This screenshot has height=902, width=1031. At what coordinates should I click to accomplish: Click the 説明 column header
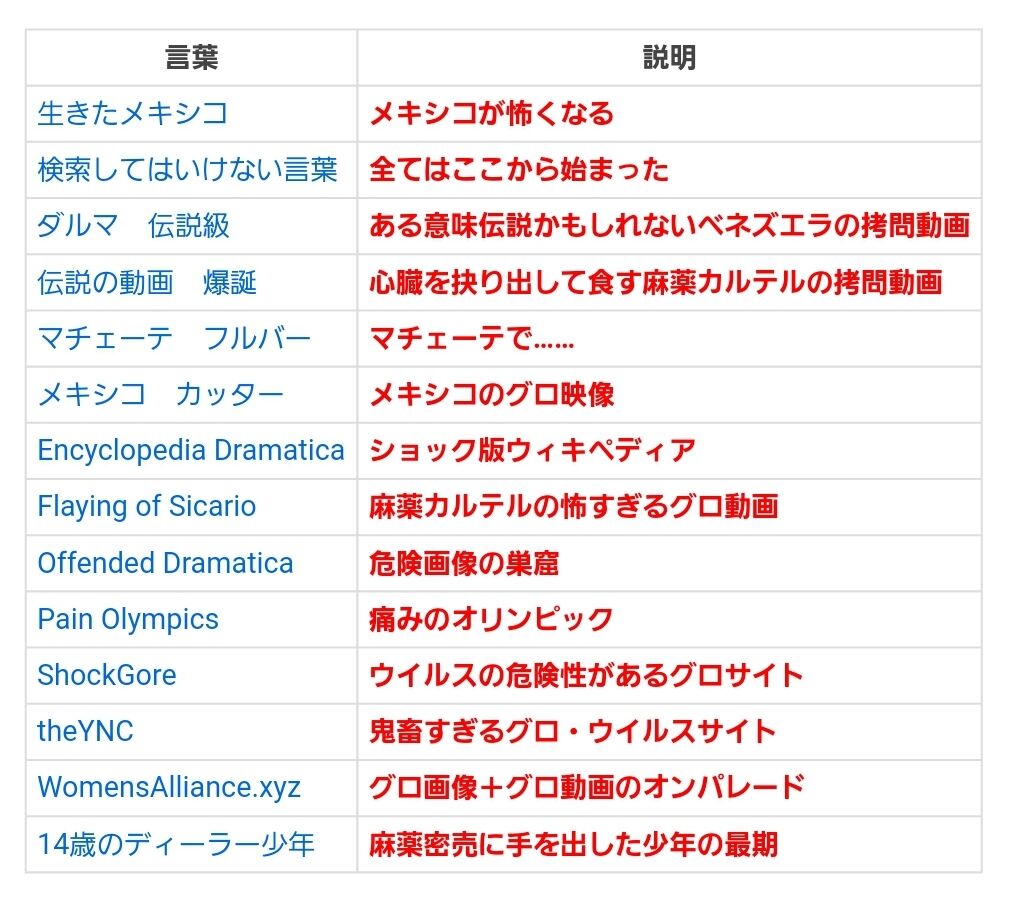click(x=669, y=57)
